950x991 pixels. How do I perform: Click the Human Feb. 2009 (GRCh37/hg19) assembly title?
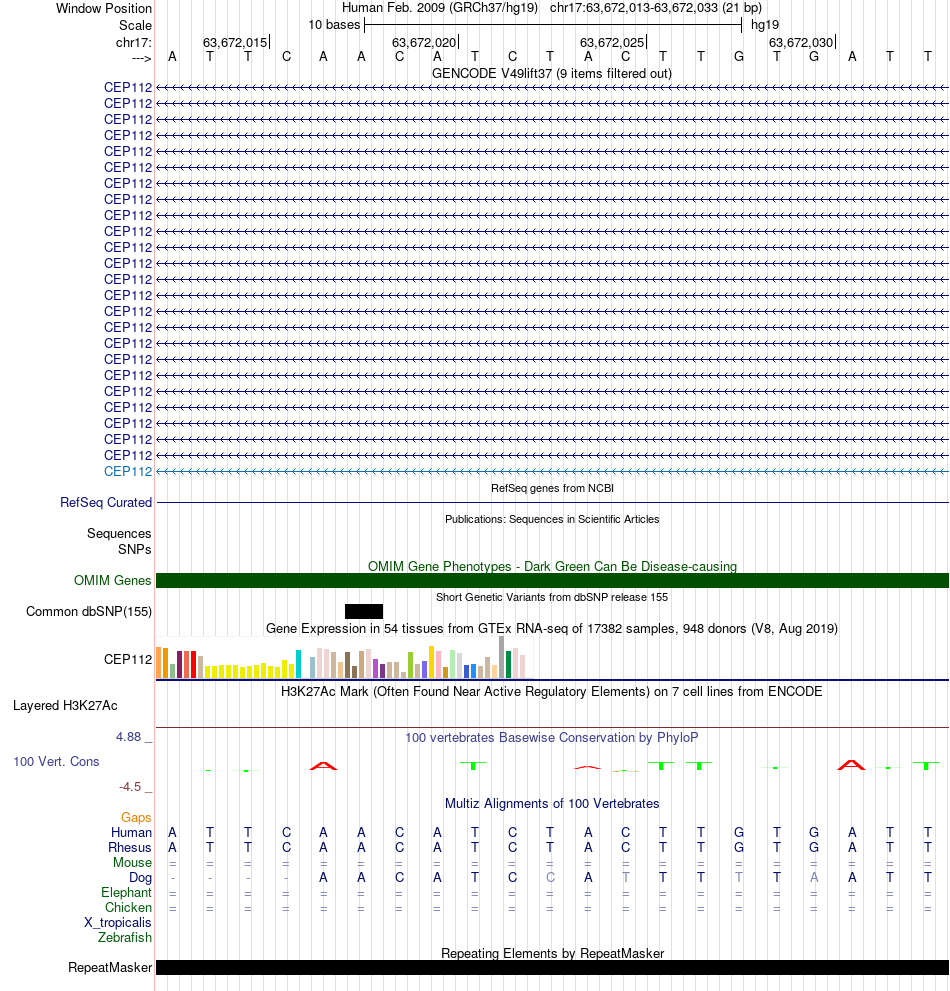tap(440, 8)
